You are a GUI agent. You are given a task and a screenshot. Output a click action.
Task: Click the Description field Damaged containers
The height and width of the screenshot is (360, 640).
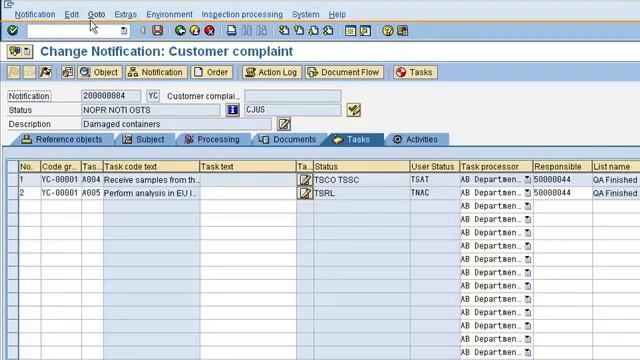coord(176,124)
